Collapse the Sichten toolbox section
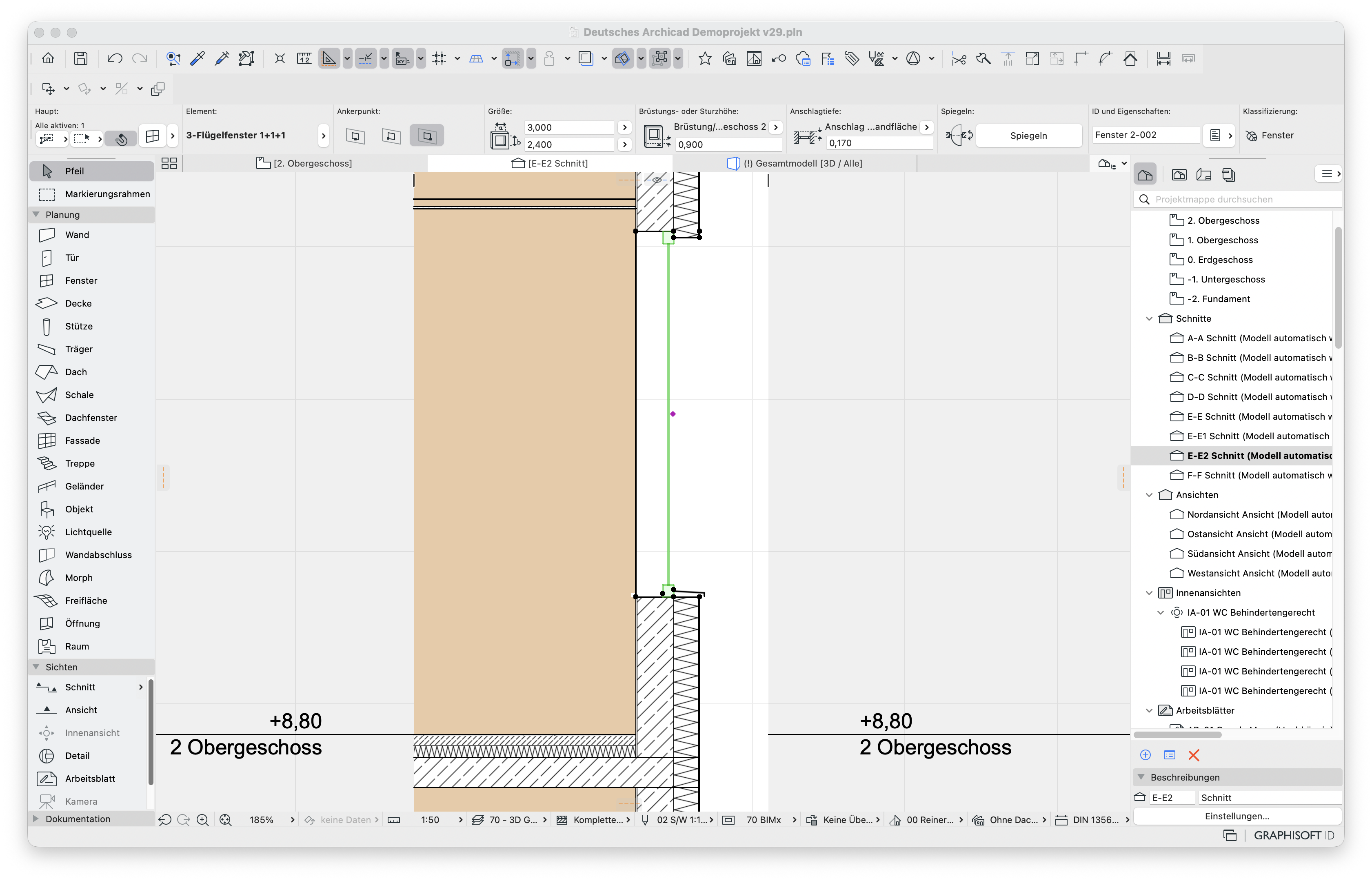The image size is (1372, 881). (x=36, y=667)
